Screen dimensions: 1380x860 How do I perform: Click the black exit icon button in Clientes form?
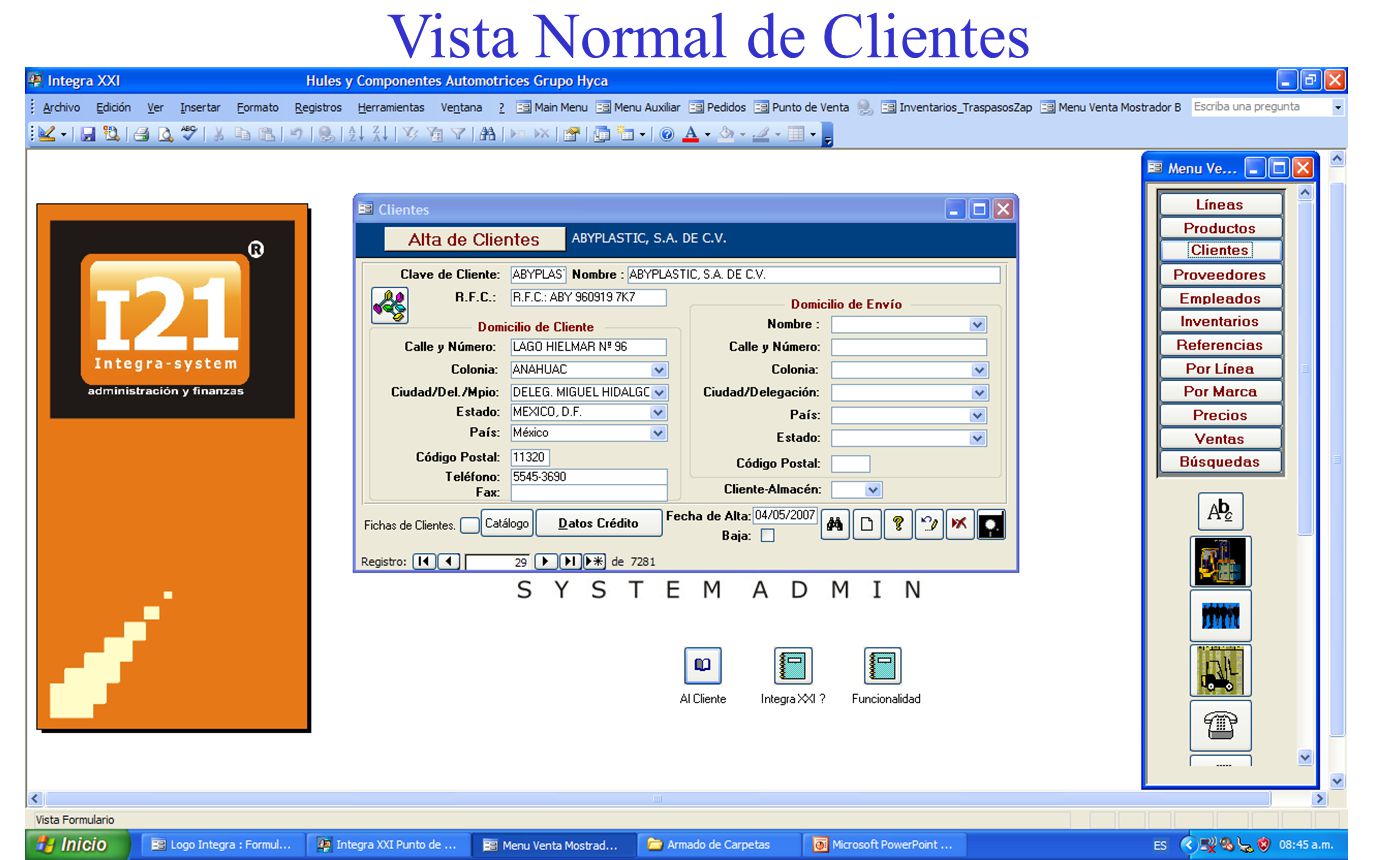click(x=991, y=524)
